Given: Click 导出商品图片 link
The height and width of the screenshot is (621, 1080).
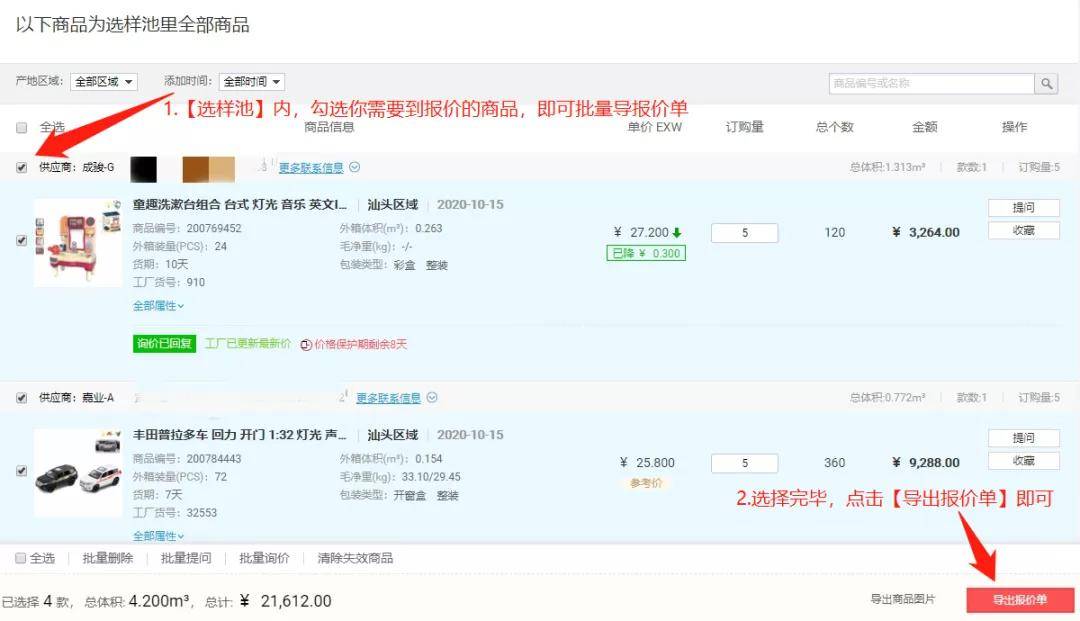Looking at the screenshot, I should coord(902,600).
